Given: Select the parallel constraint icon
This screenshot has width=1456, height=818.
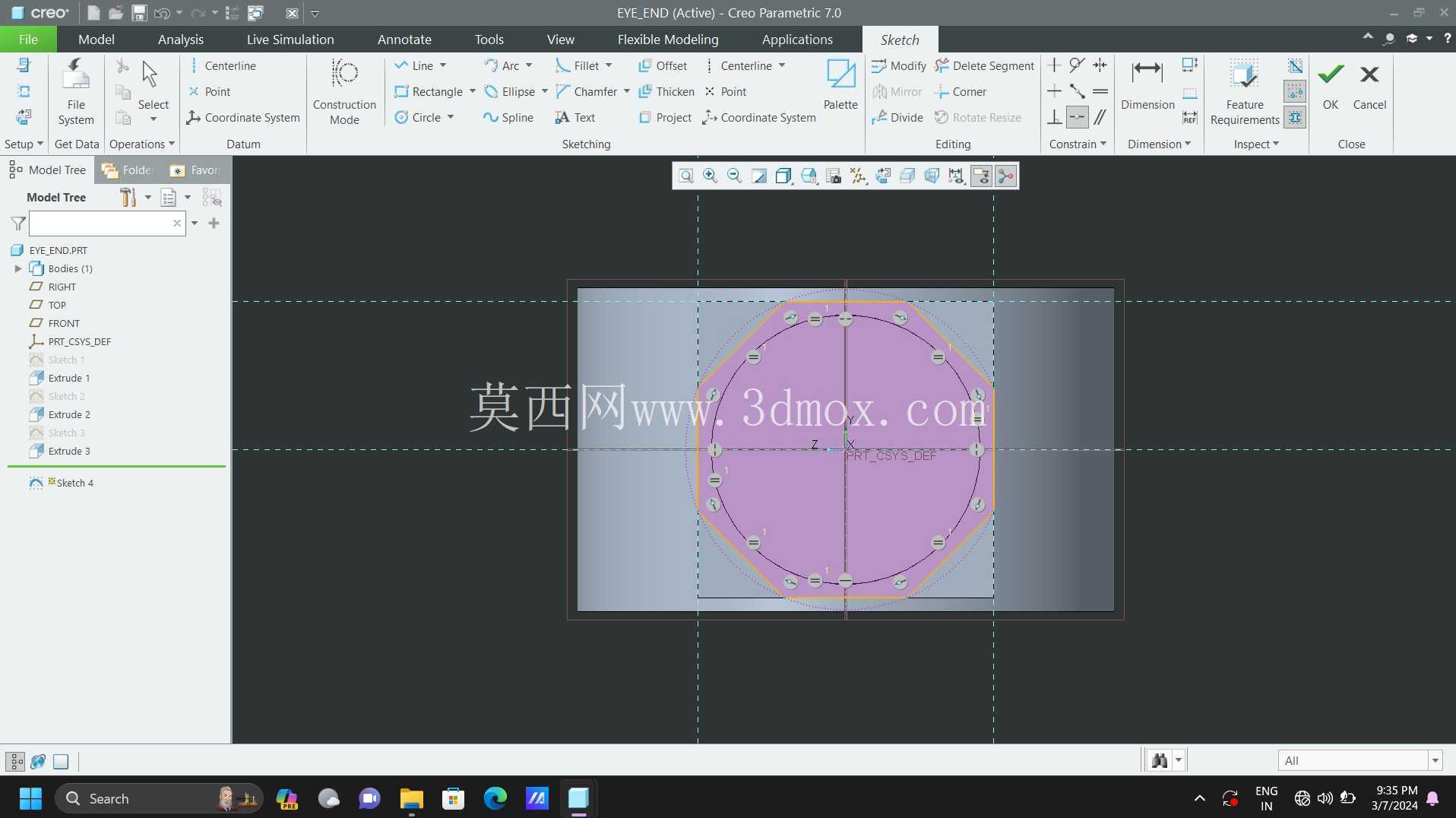Looking at the screenshot, I should [1100, 117].
